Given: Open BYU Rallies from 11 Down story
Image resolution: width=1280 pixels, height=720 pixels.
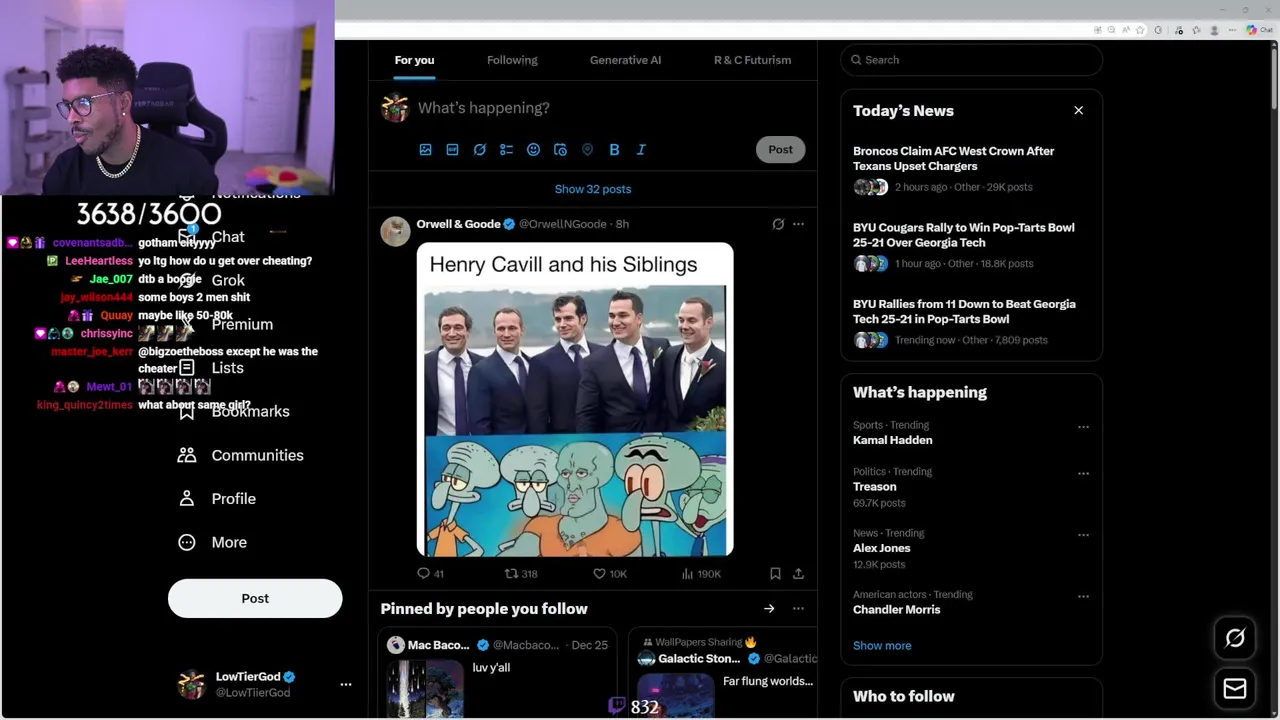Looking at the screenshot, I should (971, 321).
